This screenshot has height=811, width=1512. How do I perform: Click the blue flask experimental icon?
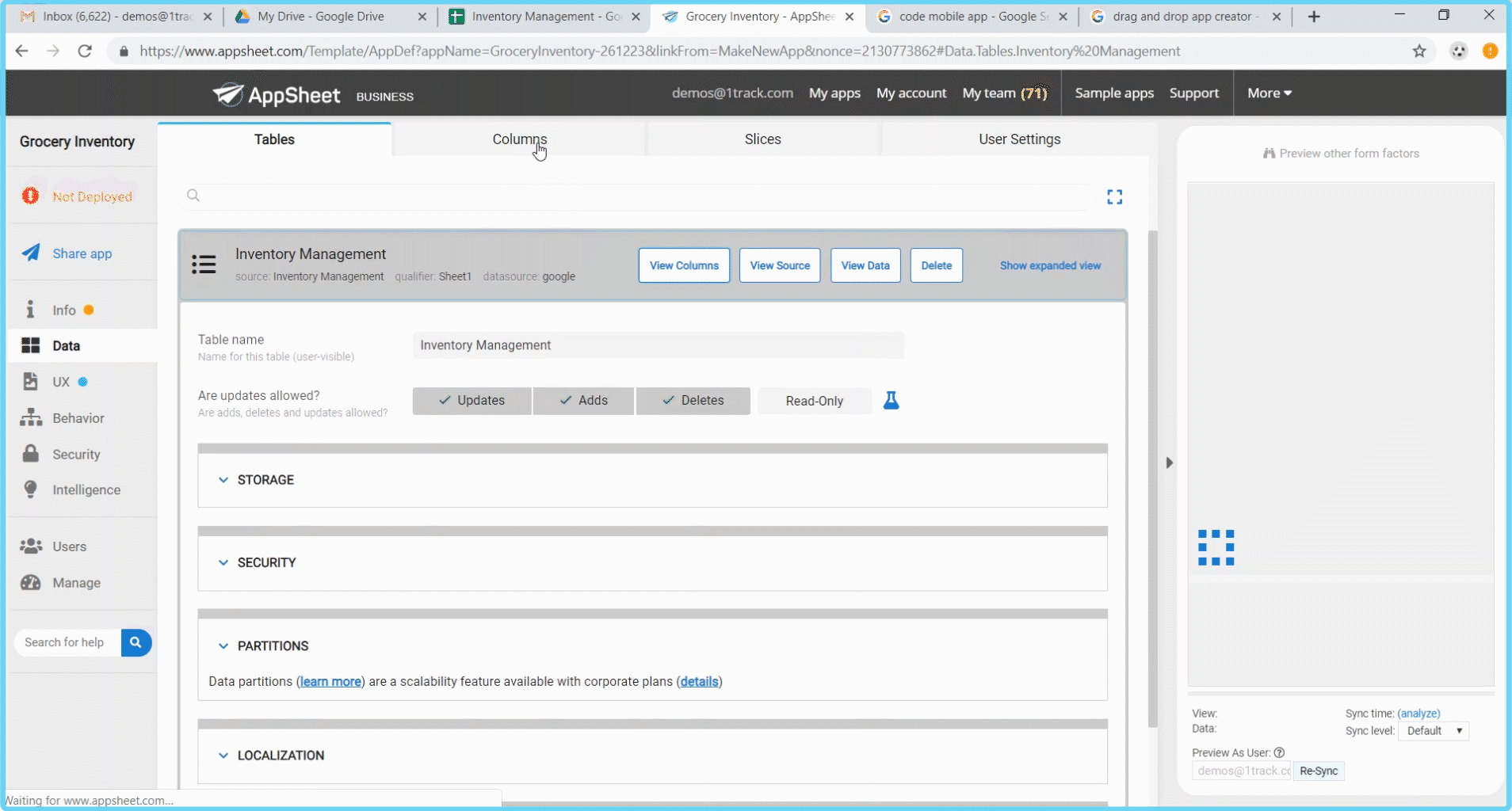click(x=891, y=401)
